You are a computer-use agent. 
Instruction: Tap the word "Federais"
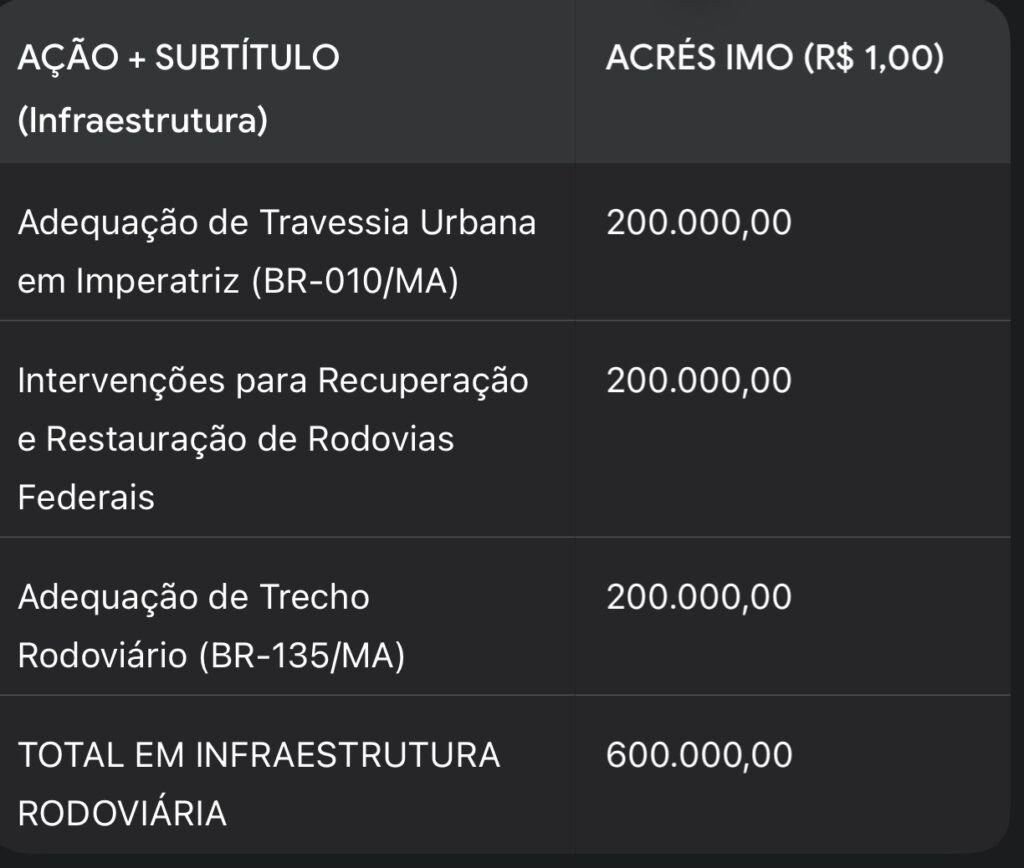tap(86, 497)
